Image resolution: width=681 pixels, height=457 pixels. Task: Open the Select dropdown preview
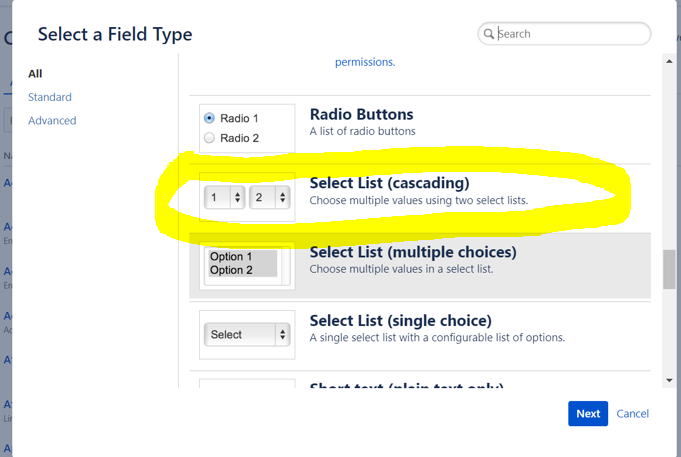tap(247, 334)
